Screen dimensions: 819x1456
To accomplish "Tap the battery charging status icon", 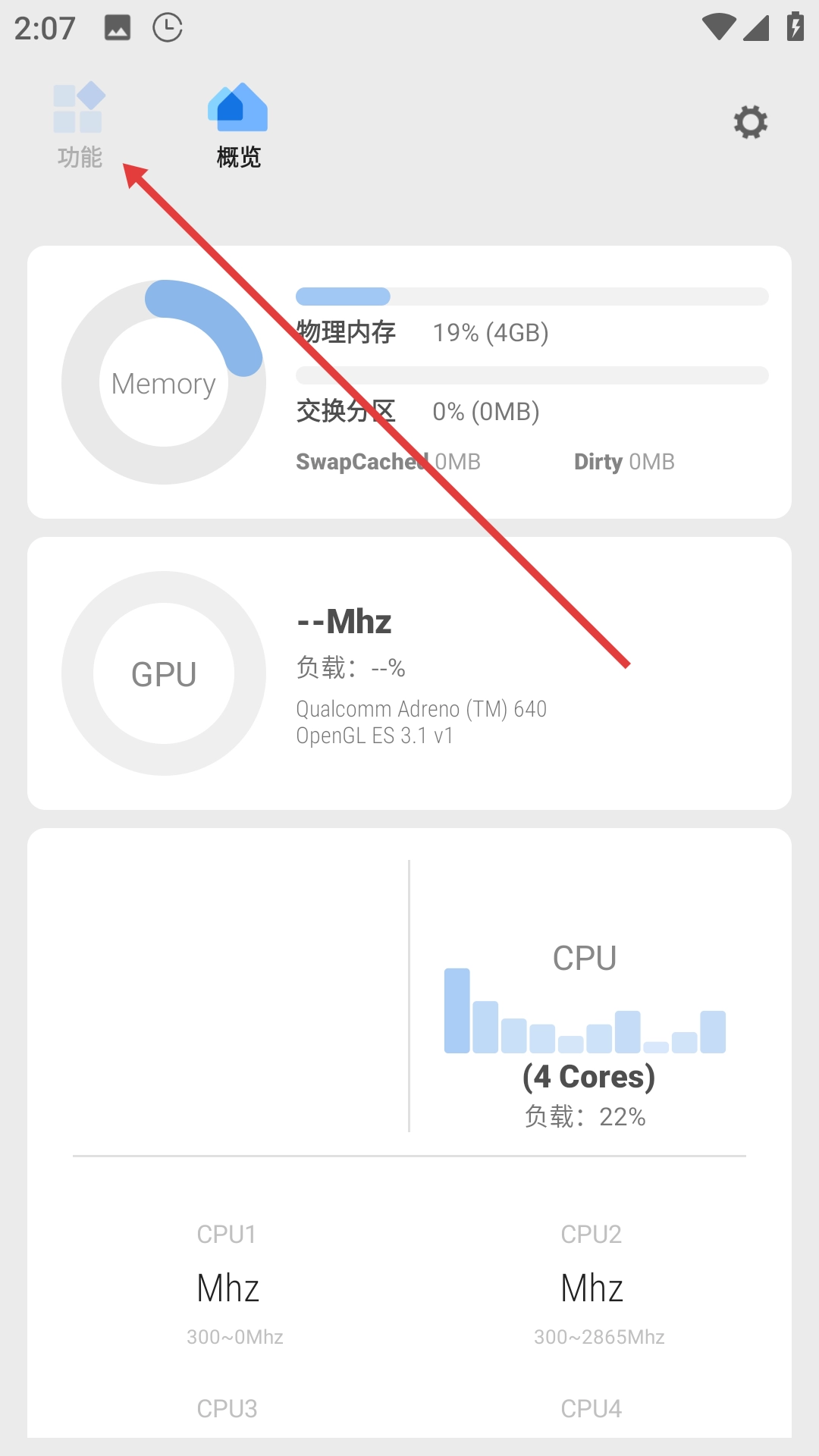I will (x=795, y=27).
